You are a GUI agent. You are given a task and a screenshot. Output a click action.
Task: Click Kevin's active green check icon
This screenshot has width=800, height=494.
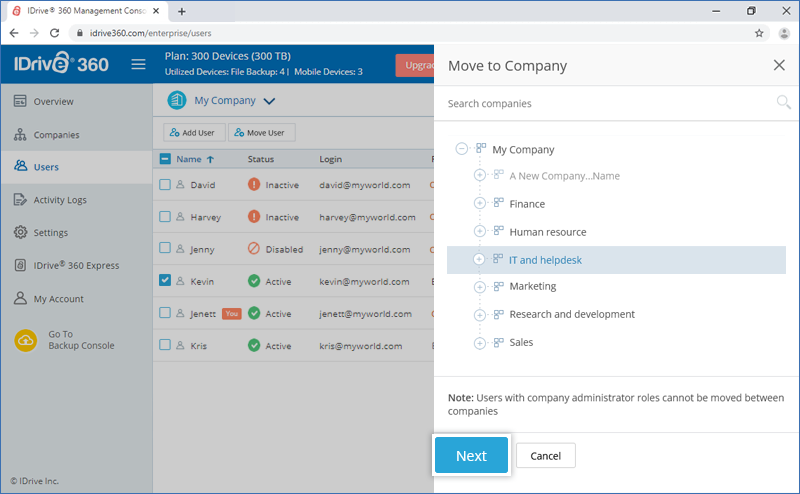[x=254, y=281]
